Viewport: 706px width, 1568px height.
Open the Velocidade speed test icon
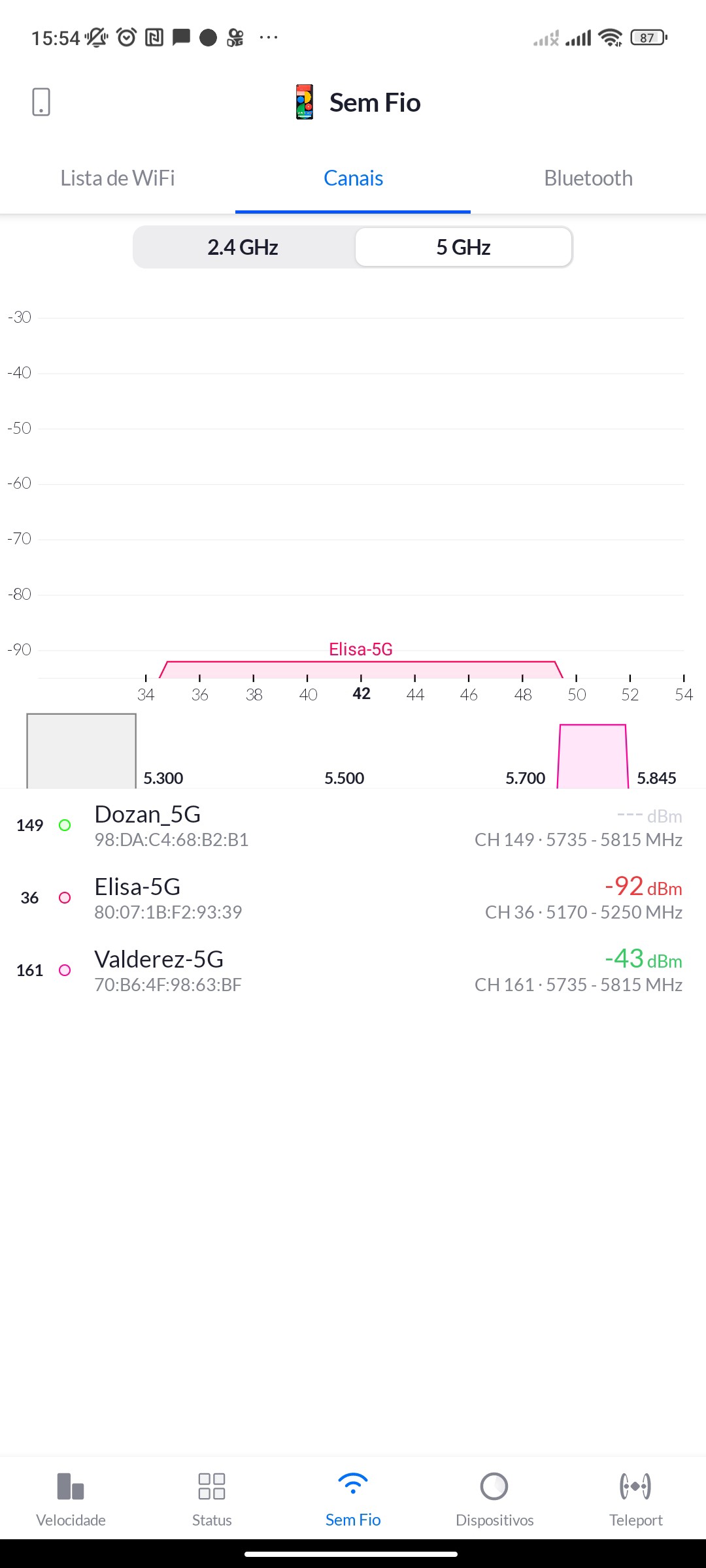[x=71, y=1486]
